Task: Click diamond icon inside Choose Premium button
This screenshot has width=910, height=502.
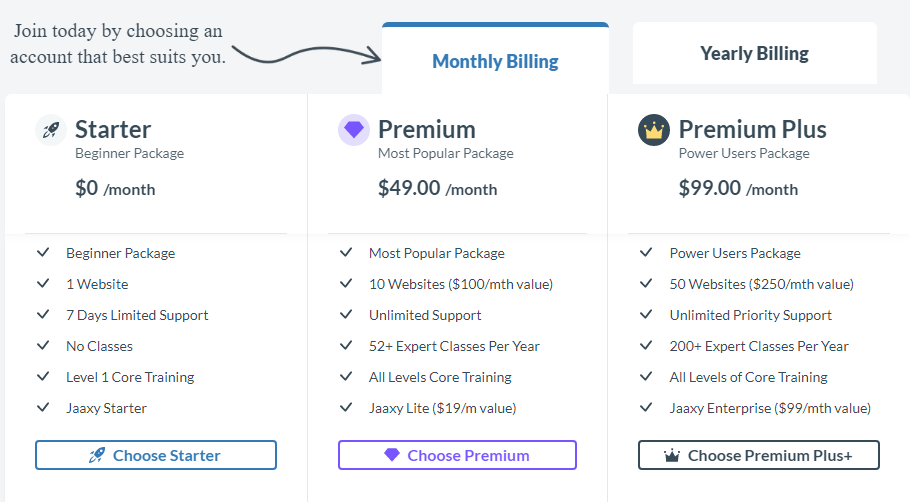Action: (x=392, y=455)
